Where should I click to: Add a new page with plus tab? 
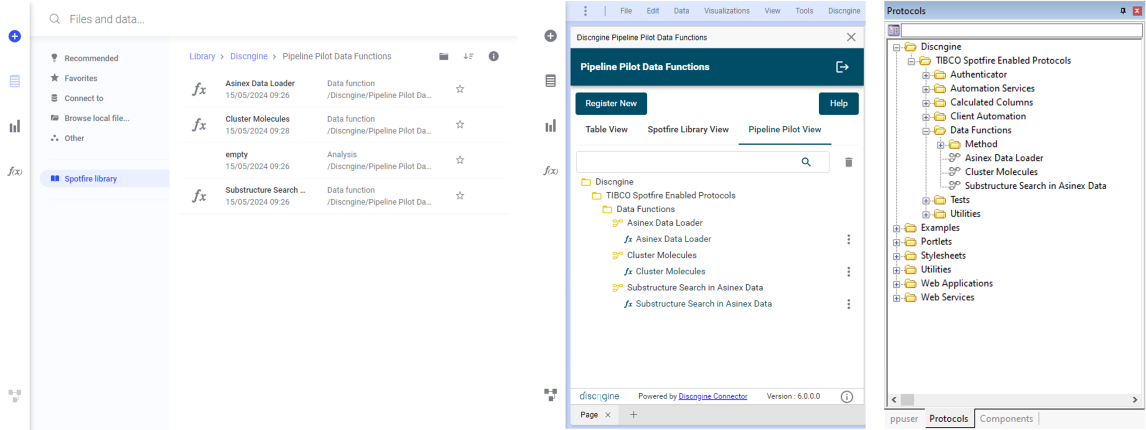[634, 415]
